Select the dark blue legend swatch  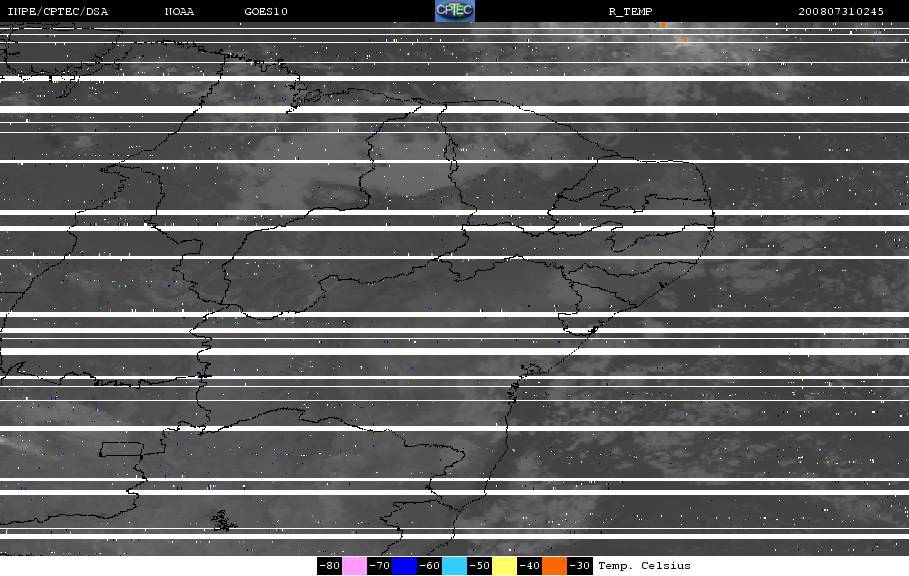[x=404, y=566]
